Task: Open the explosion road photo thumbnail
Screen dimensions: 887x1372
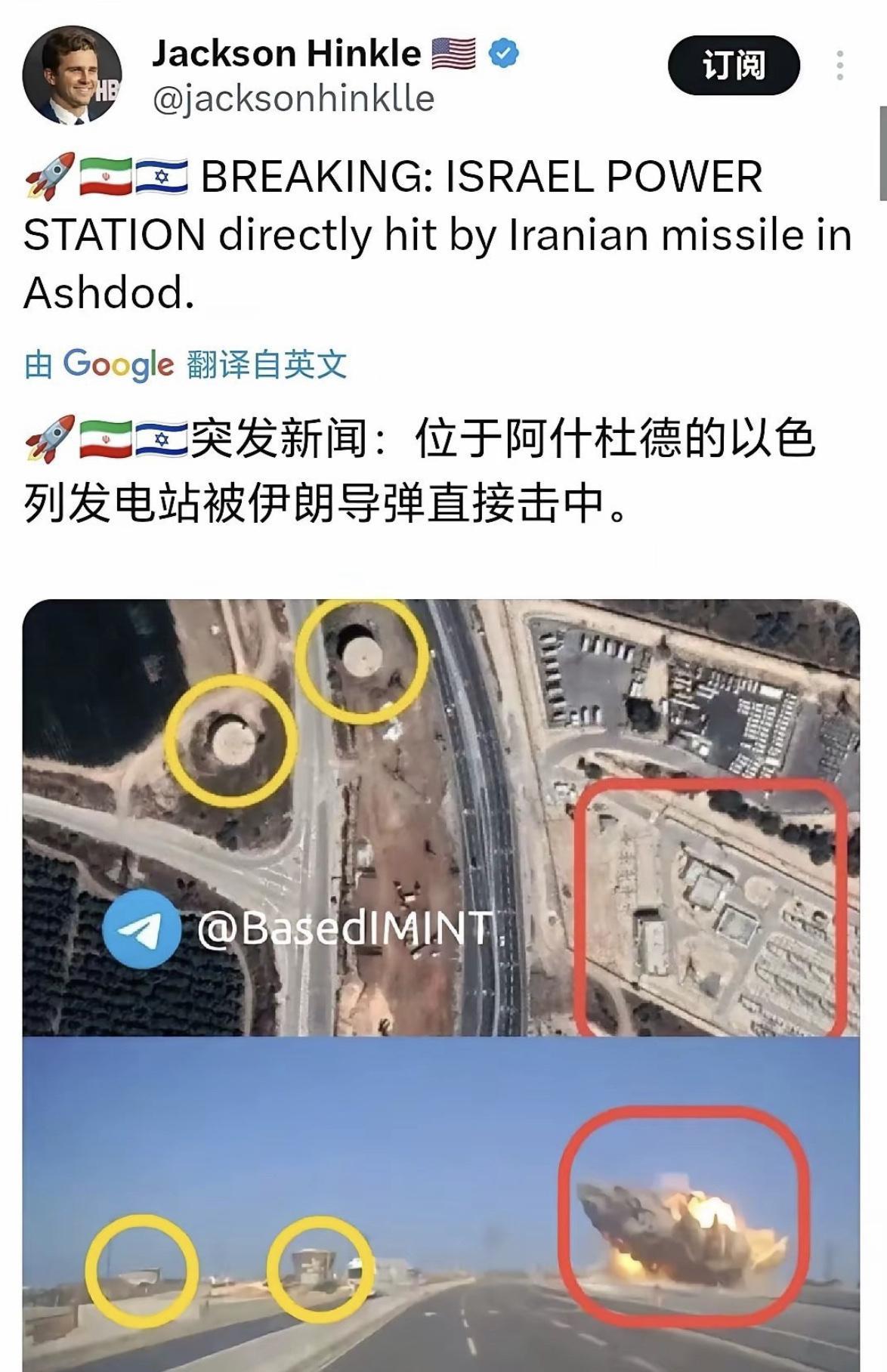Action: 441,1204
